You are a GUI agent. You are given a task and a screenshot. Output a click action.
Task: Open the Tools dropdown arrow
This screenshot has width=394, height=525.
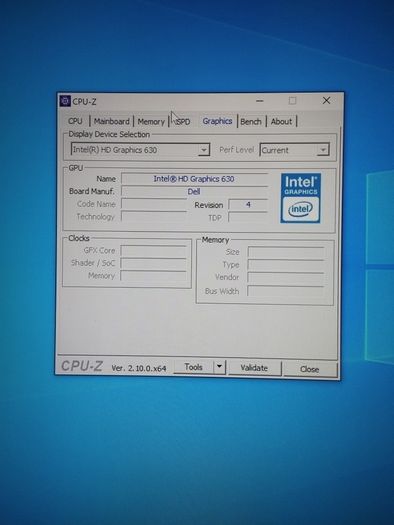[x=219, y=367]
